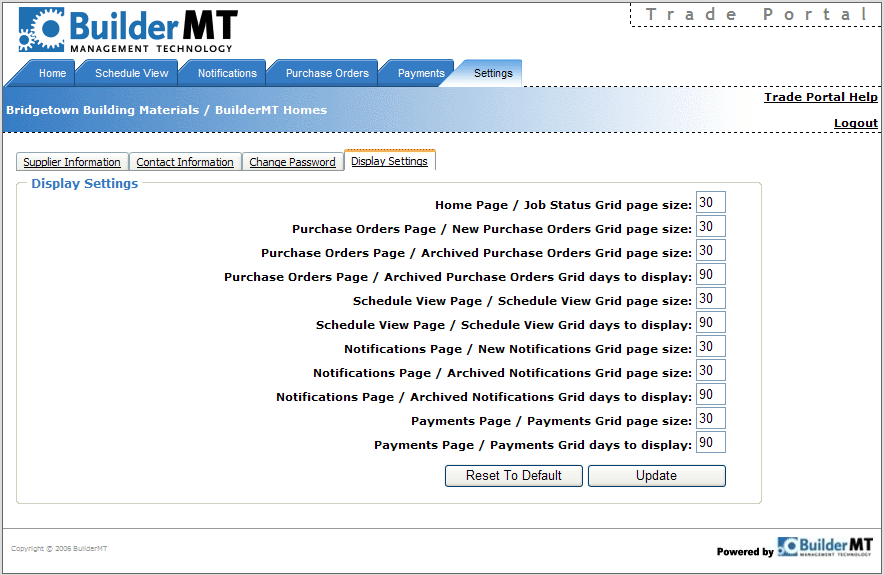Click Schedule View Grid days to display field
This screenshot has height=575, width=884.
coord(710,322)
